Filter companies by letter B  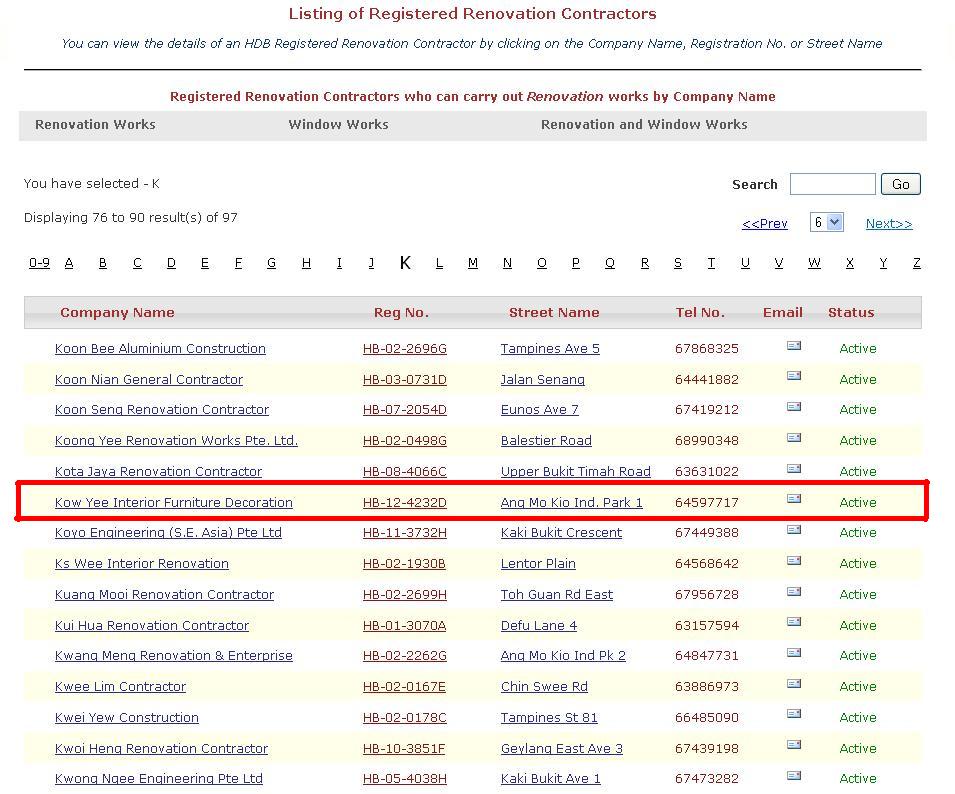pos(103,263)
